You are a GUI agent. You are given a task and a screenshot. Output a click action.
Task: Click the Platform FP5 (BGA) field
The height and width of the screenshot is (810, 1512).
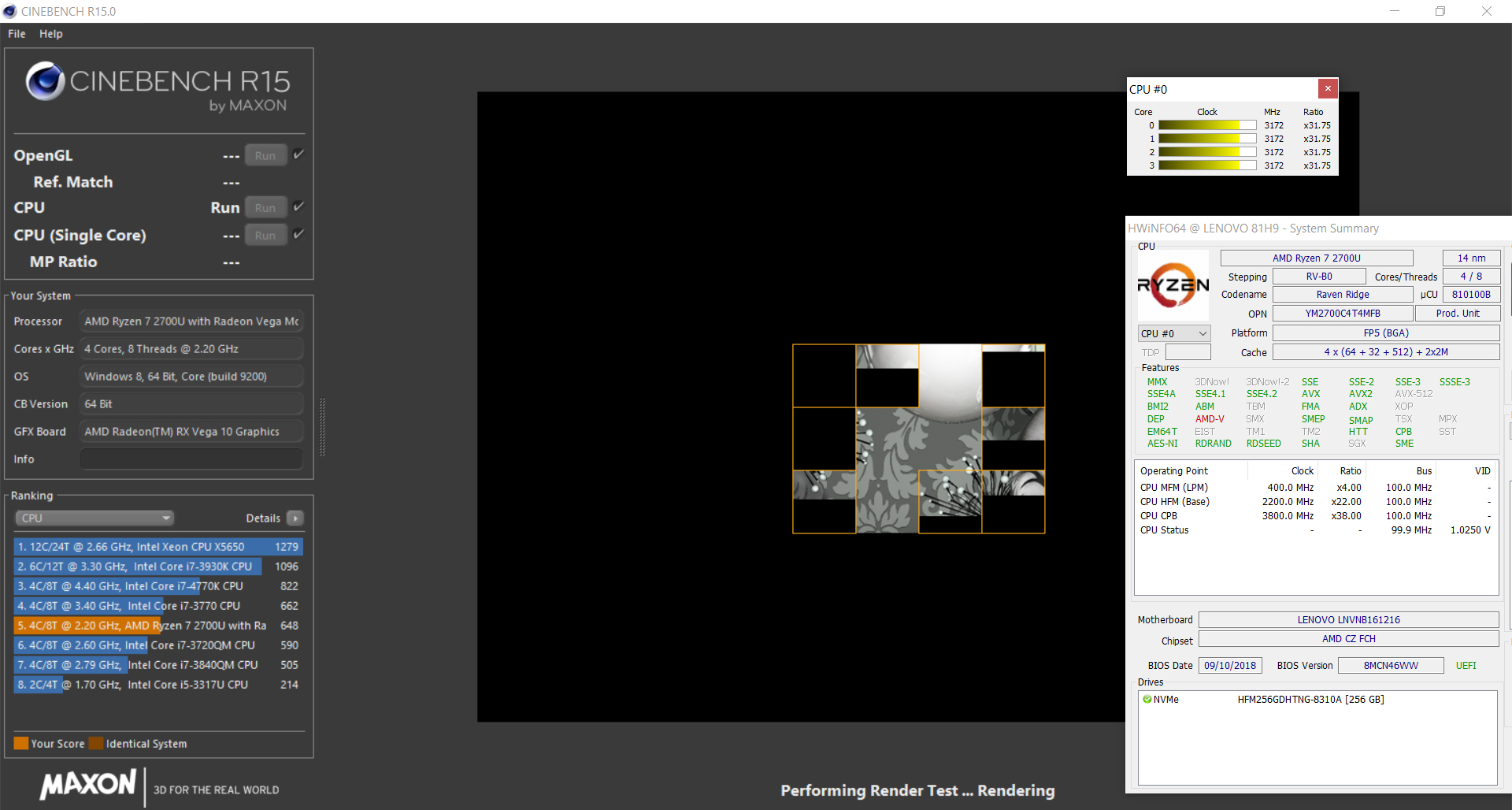(1386, 333)
